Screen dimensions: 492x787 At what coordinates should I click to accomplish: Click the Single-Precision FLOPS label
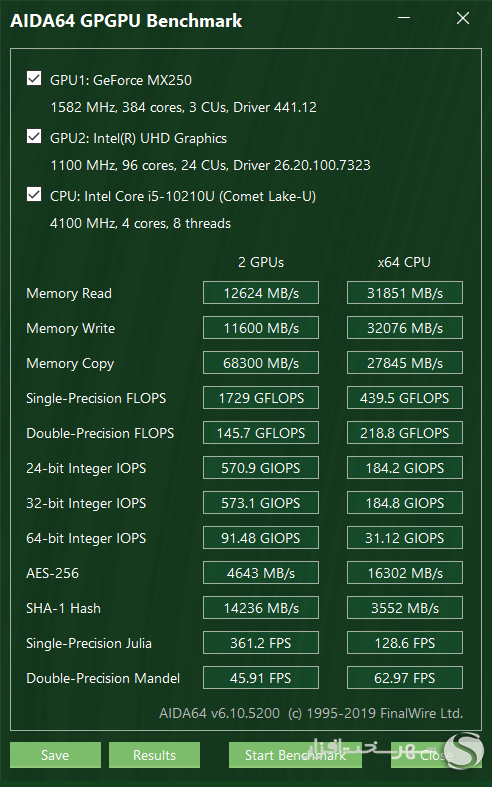click(96, 399)
